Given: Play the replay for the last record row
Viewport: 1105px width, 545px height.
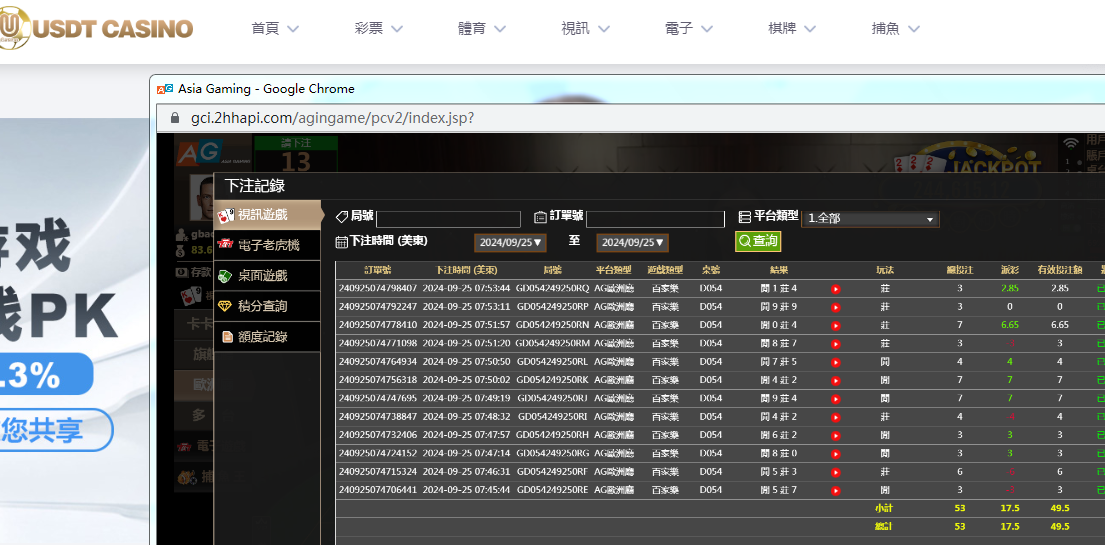Looking at the screenshot, I should (x=836, y=490).
